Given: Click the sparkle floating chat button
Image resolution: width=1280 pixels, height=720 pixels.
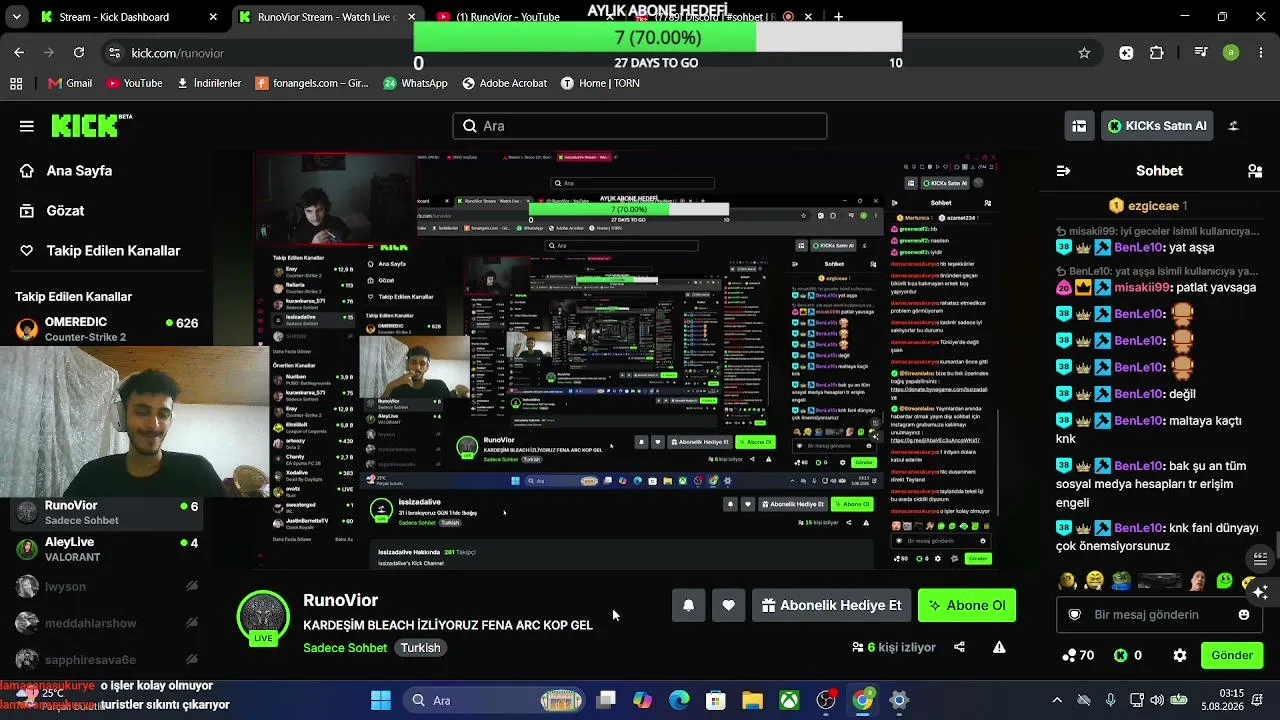Looking at the screenshot, I should [1260, 591].
